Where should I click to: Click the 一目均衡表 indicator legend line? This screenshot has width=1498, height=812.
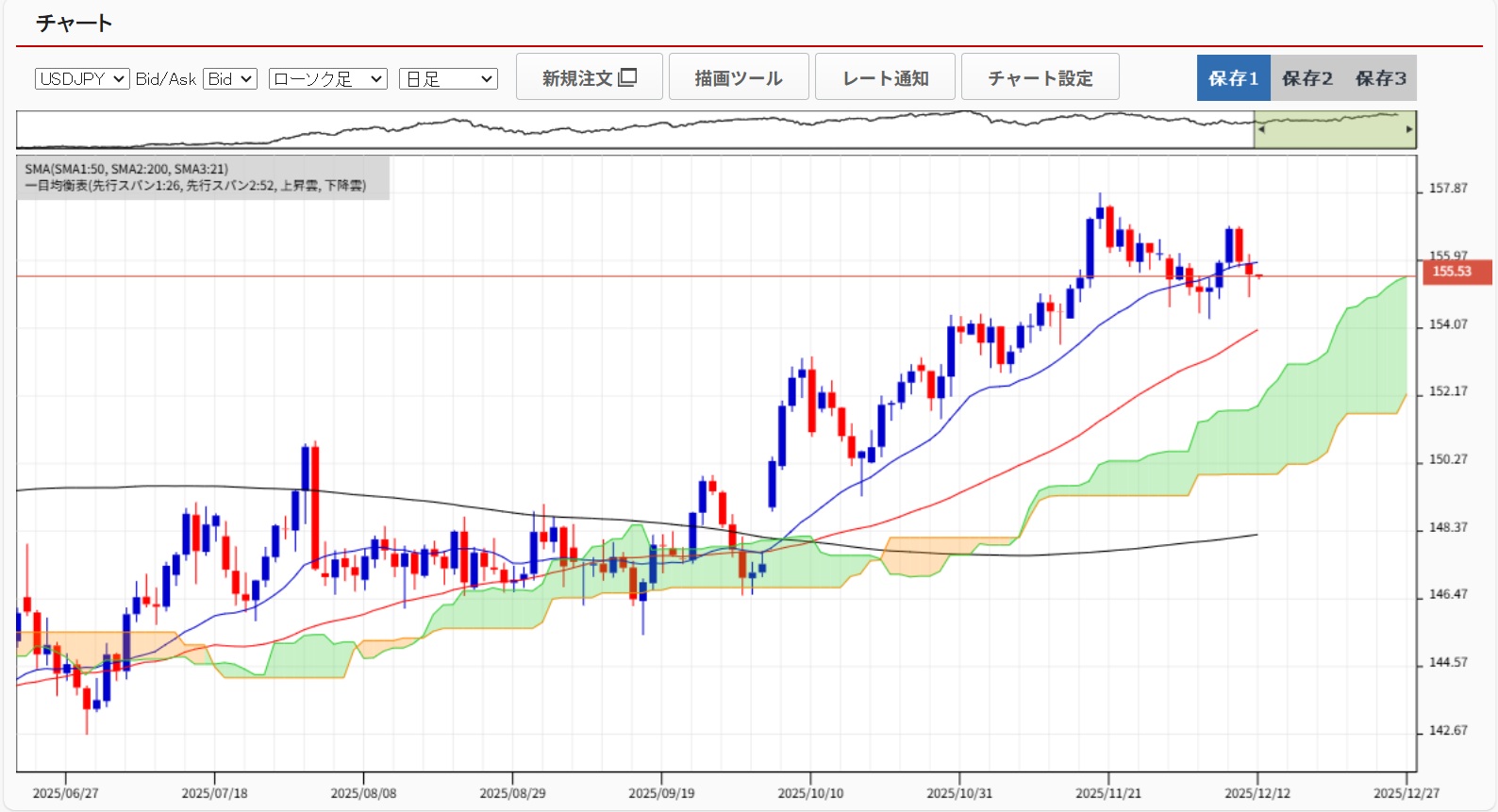(x=195, y=186)
